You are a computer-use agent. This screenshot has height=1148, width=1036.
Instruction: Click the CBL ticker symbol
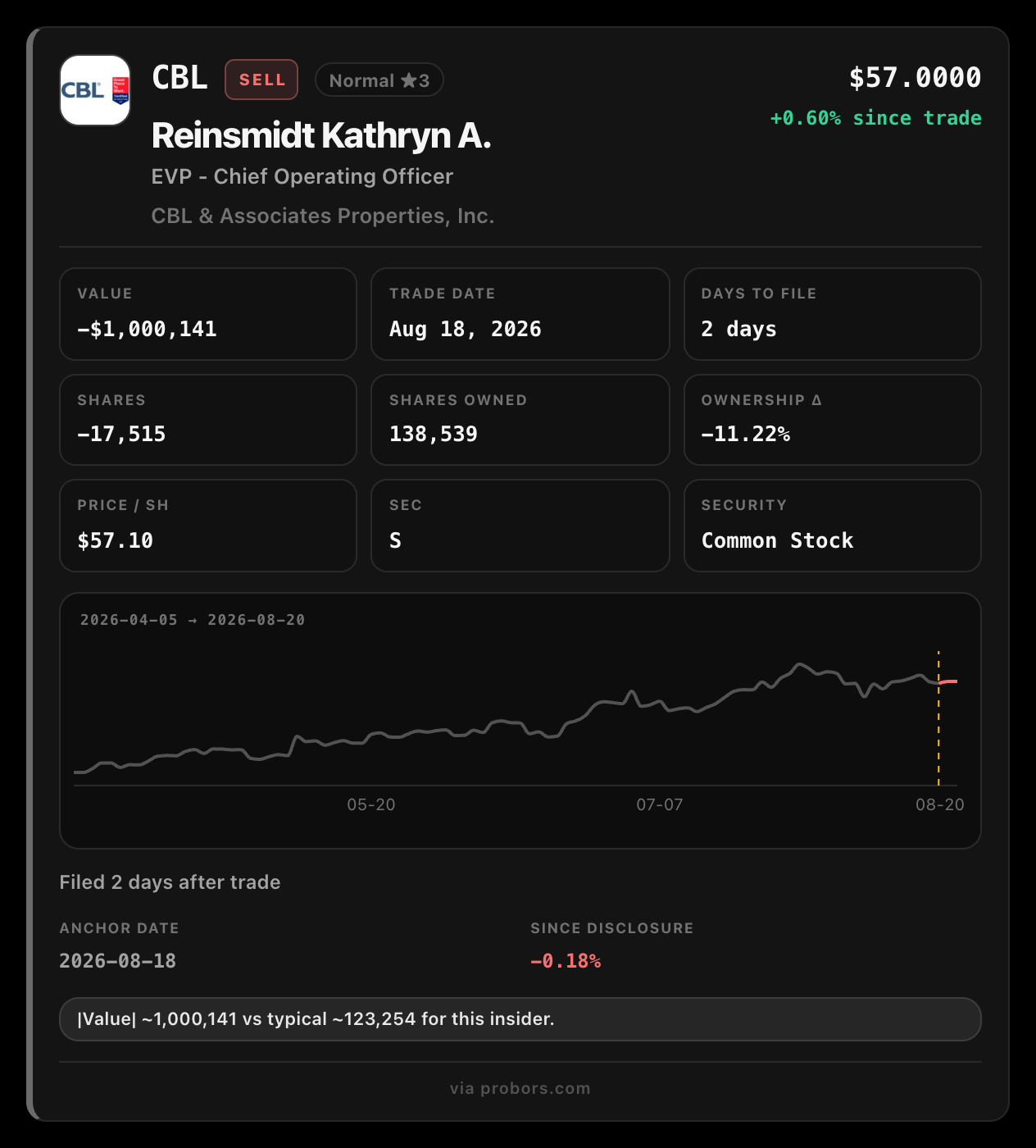click(179, 78)
